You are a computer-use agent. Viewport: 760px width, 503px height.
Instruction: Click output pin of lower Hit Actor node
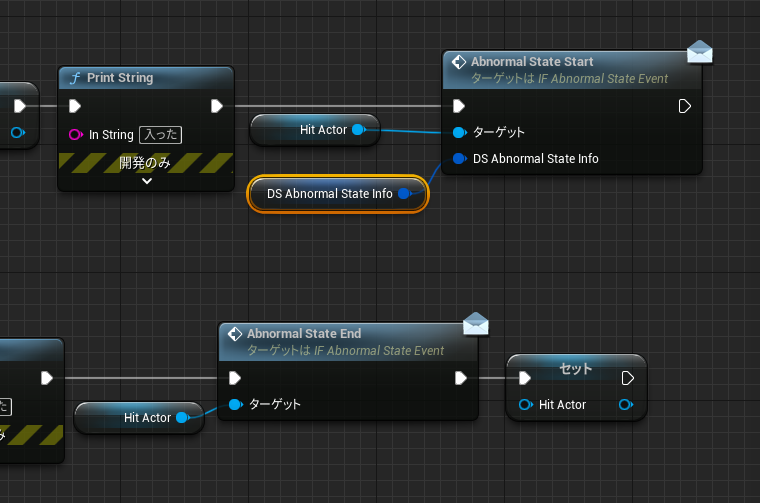pyautogui.click(x=183, y=417)
